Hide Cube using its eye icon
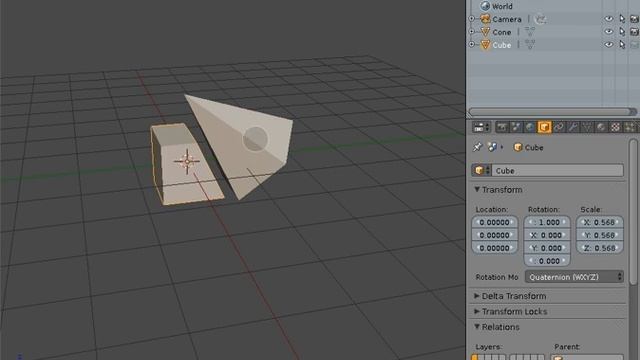Screen dimensions: 640x360 [609, 44]
